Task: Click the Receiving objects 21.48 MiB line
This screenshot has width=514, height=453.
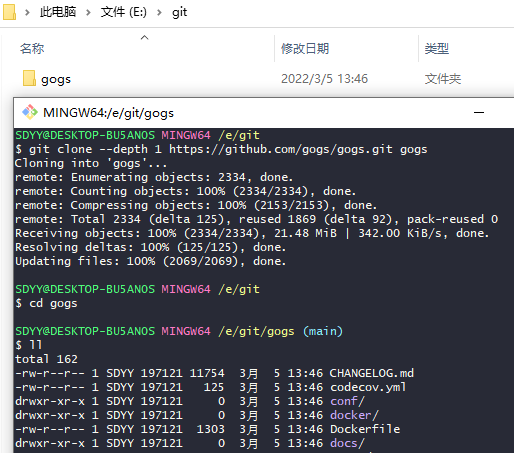Action: pyautogui.click(x=252, y=233)
